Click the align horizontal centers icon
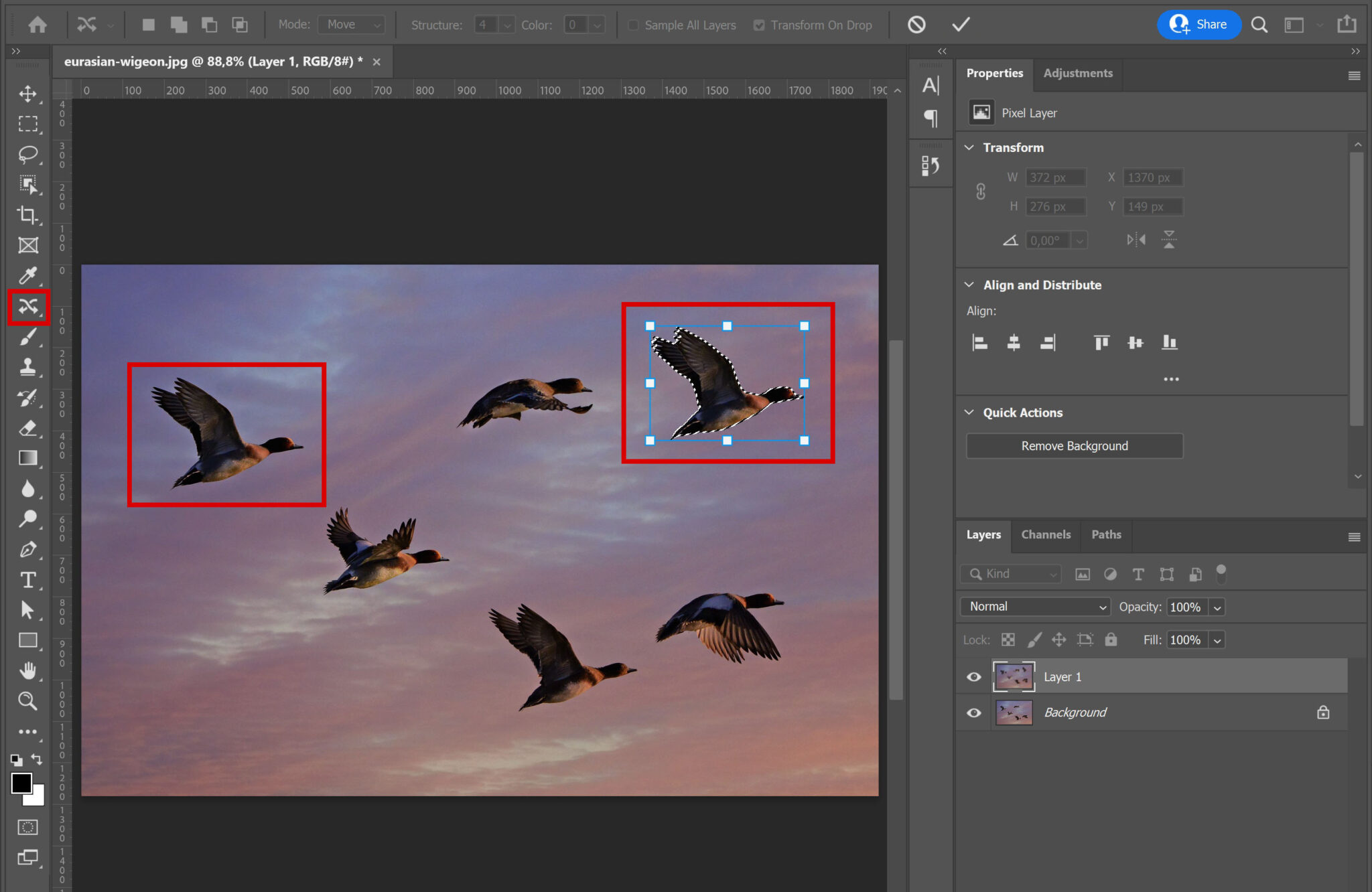 click(x=1013, y=342)
